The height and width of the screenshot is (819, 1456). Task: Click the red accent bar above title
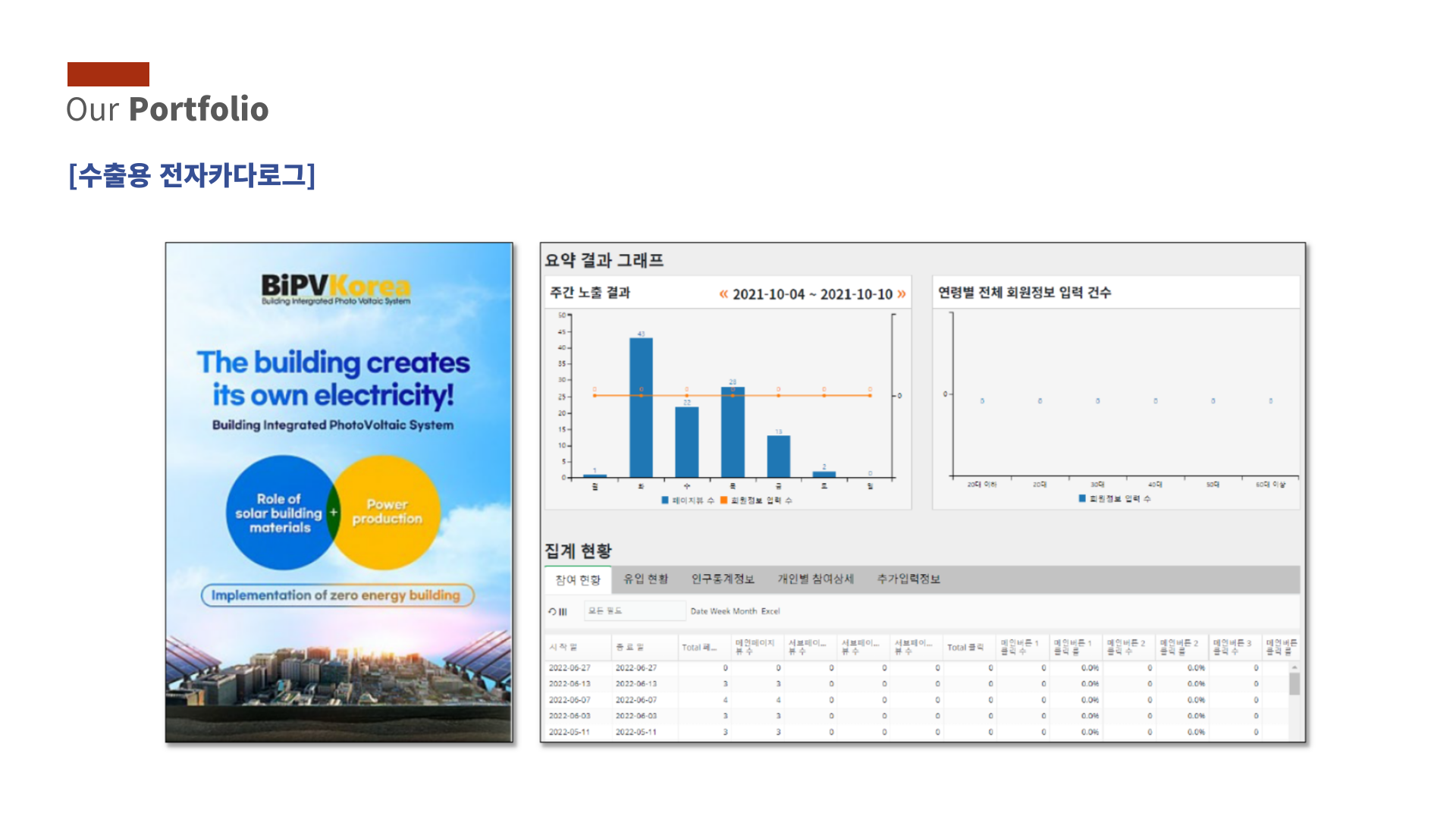[108, 74]
